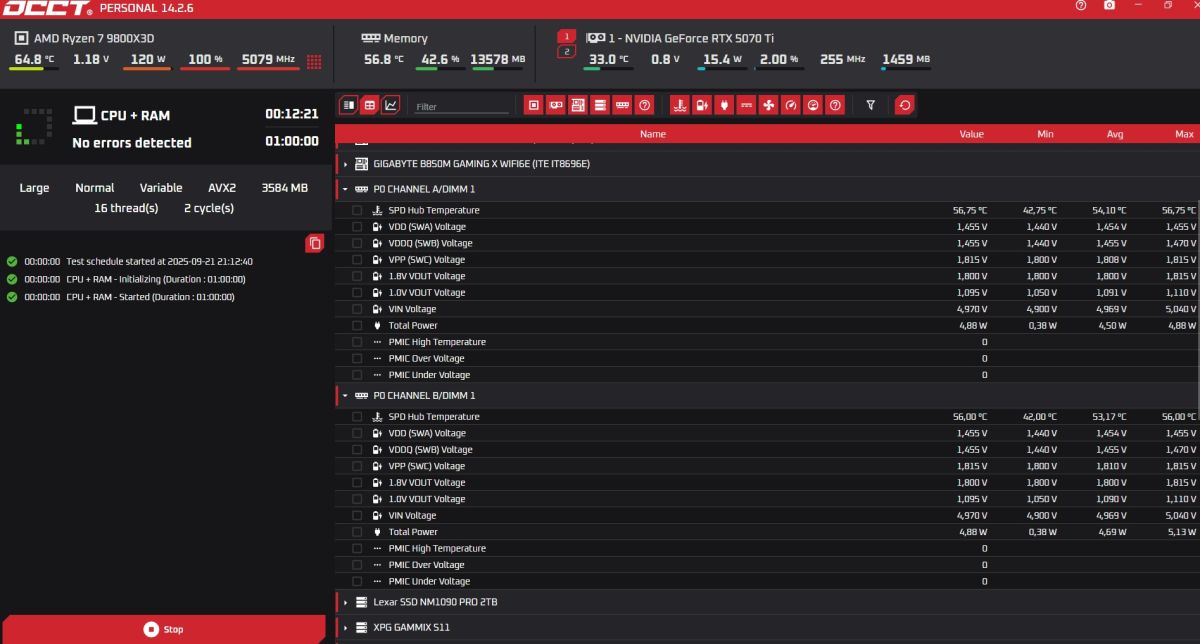Expand the Lexar SSD NM1090 PRO 2TB group

tap(345, 603)
